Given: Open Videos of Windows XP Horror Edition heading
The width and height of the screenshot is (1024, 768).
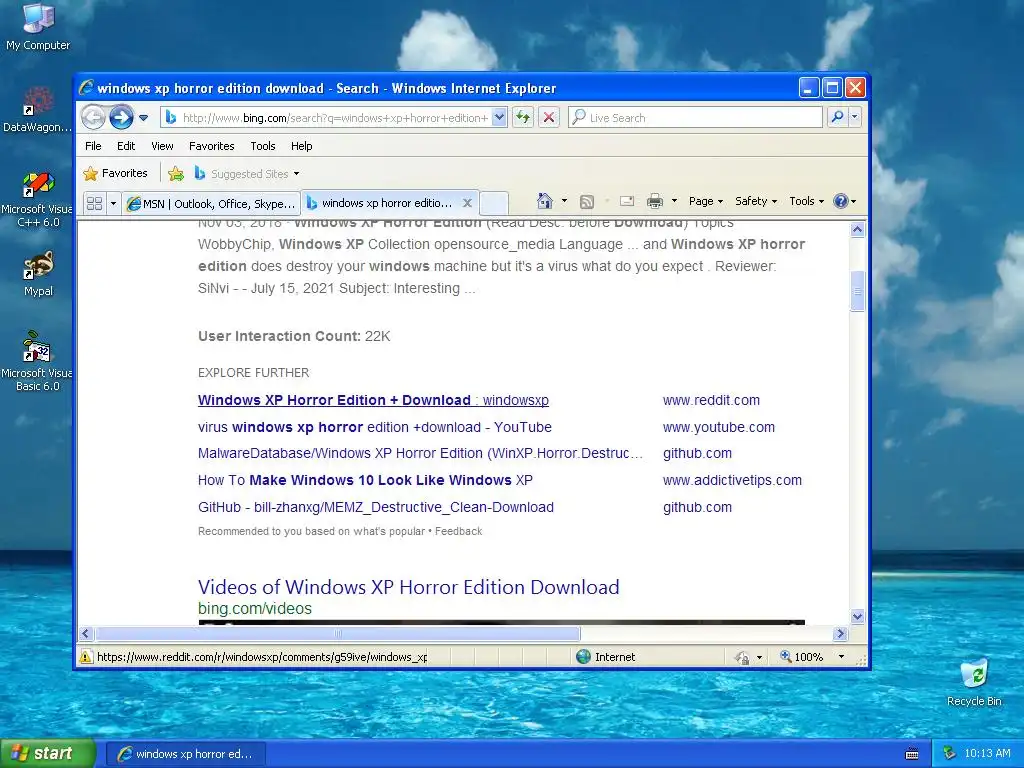Looking at the screenshot, I should point(409,587).
